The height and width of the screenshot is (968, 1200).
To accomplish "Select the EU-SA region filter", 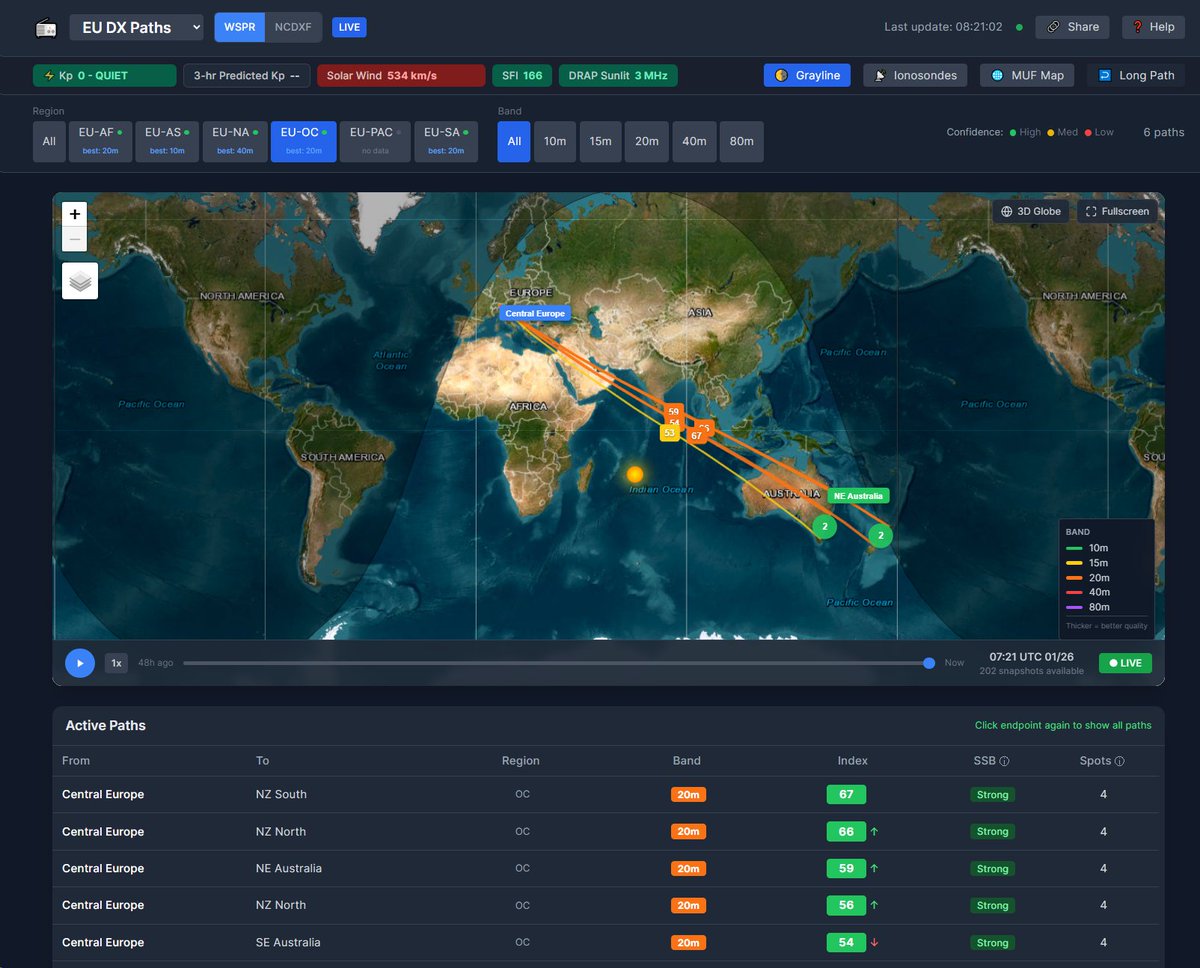I will tap(446, 141).
